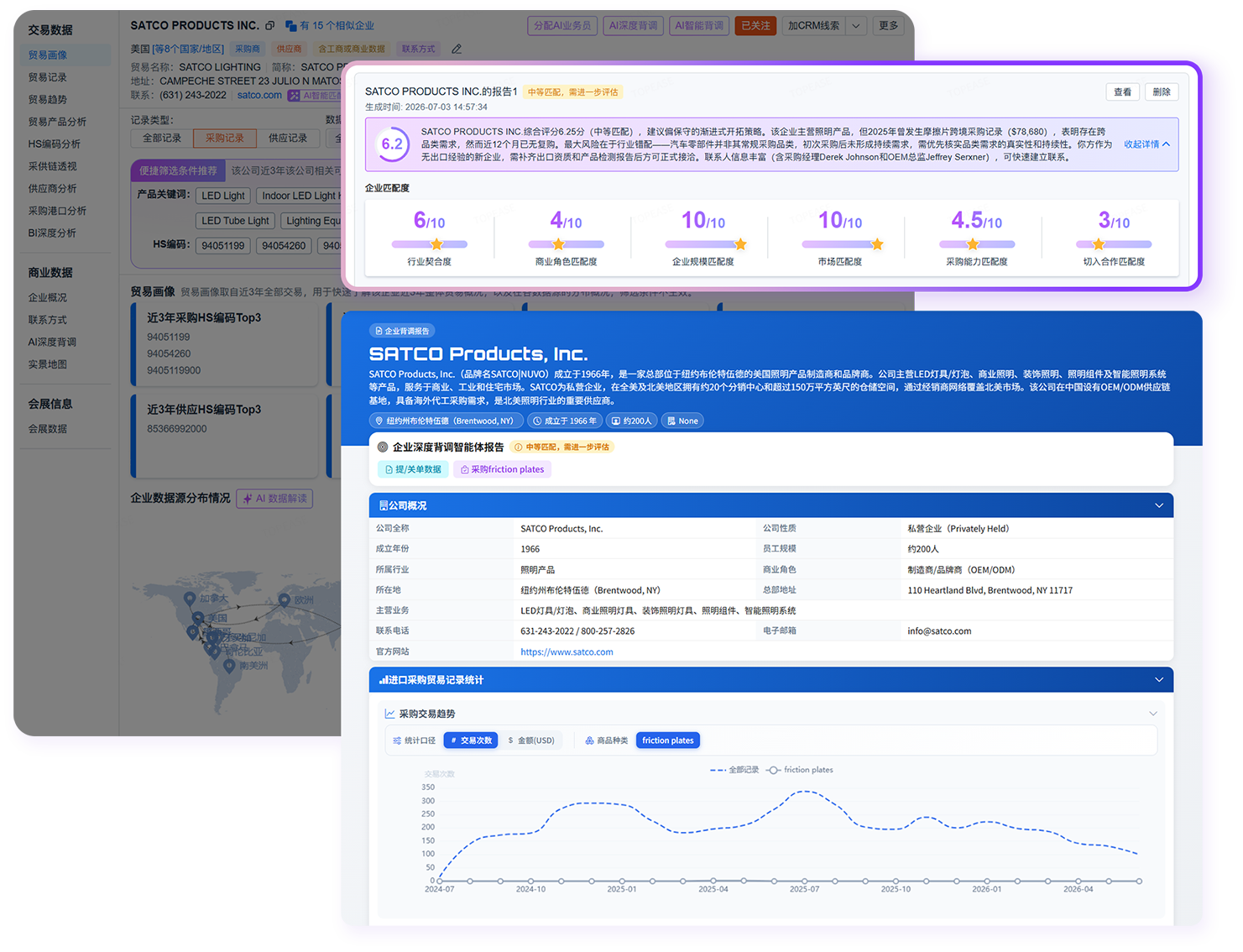Image resolution: width=1243 pixels, height=952 pixels.
Task: Open the satco.com link in company header
Action: pyautogui.click(x=259, y=96)
